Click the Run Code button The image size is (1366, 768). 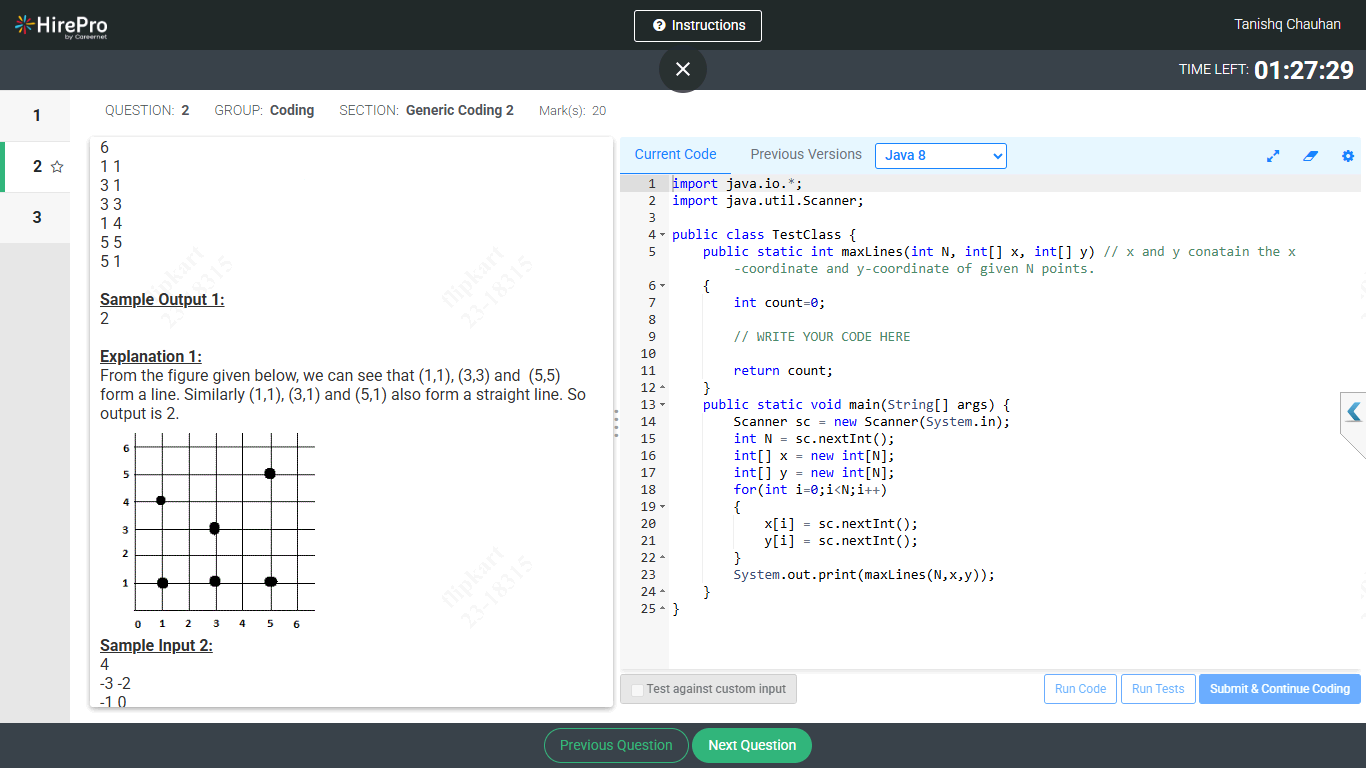tap(1080, 689)
